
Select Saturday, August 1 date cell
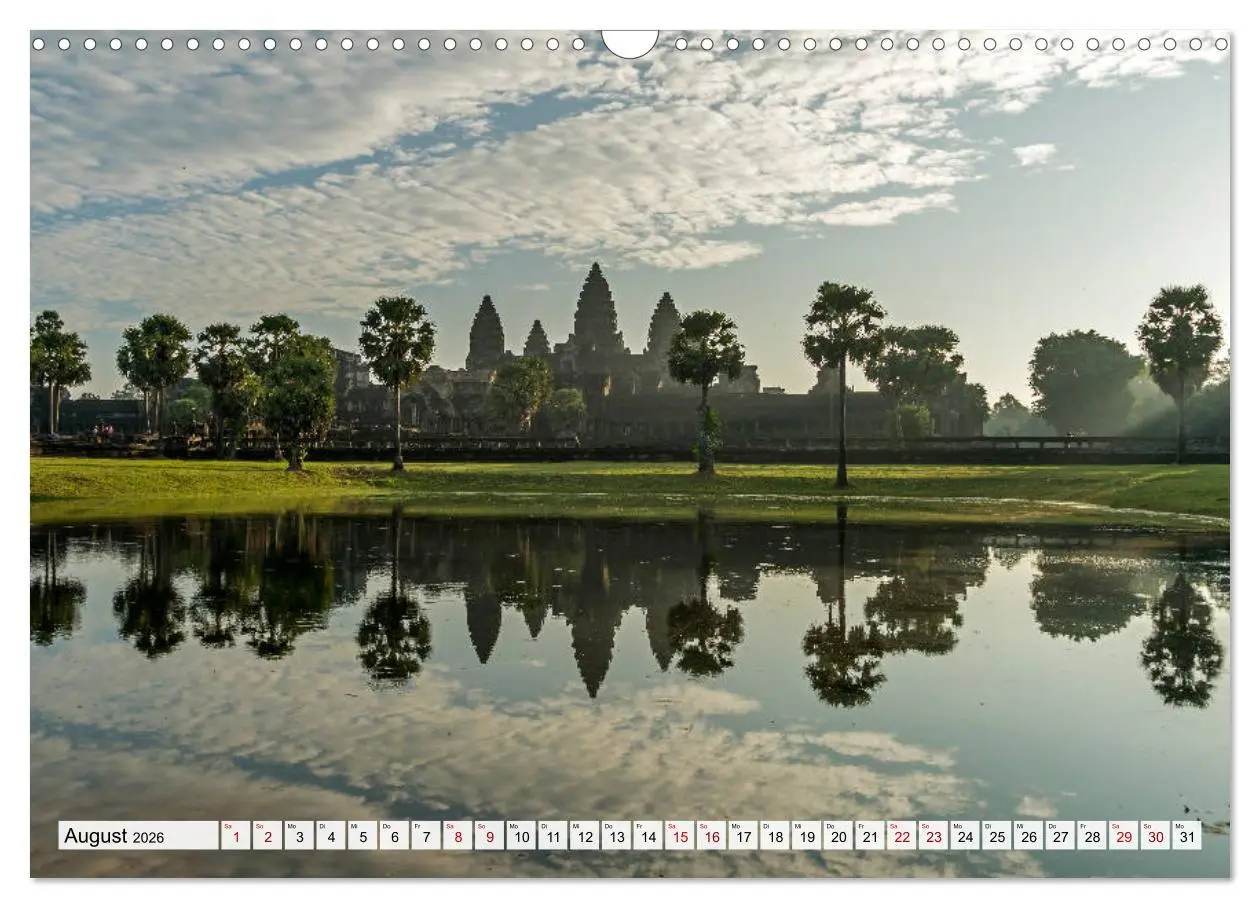[x=236, y=836]
